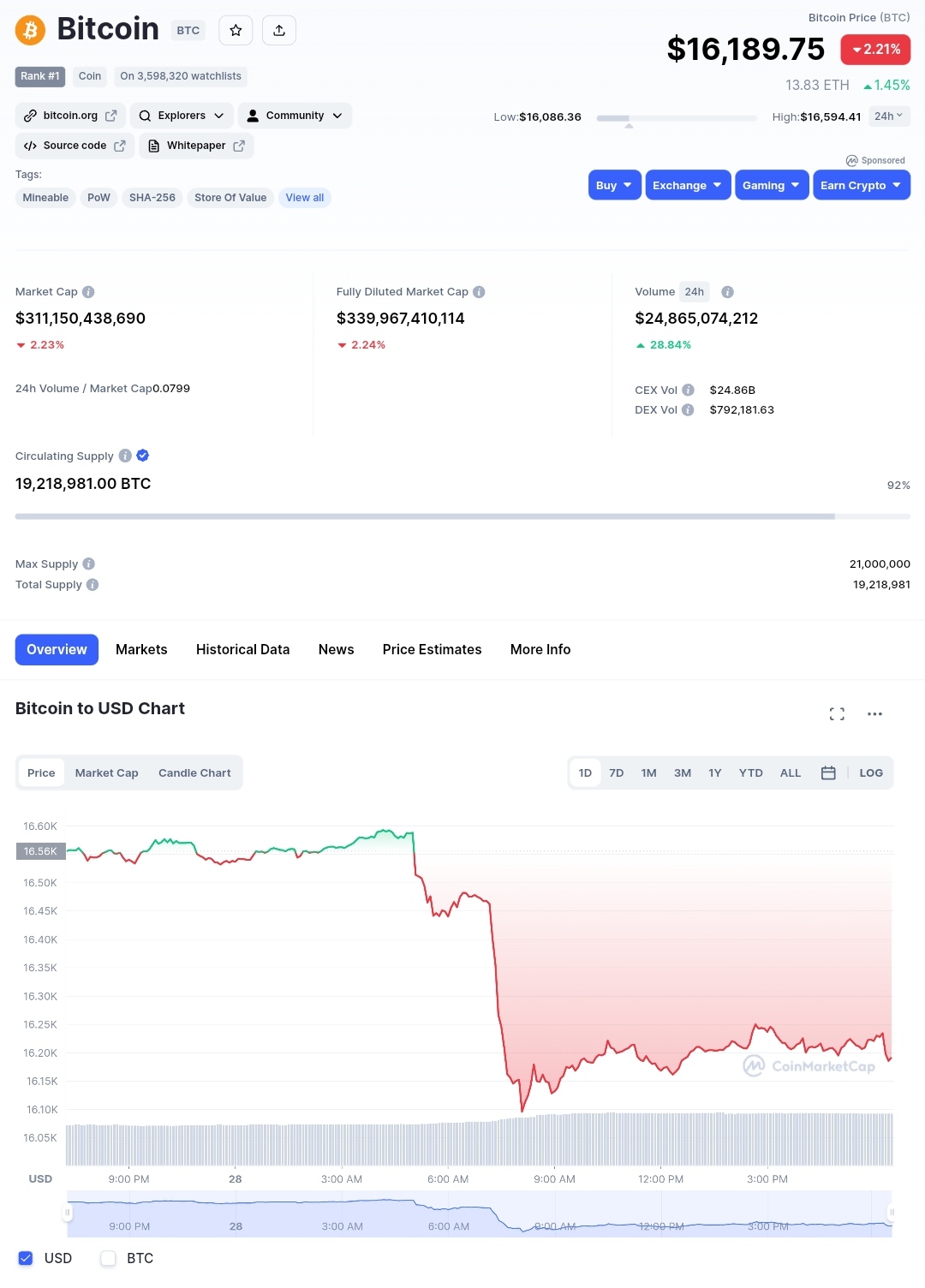925x1288 pixels.
Task: Switch to the Markets tab
Action: (x=141, y=650)
